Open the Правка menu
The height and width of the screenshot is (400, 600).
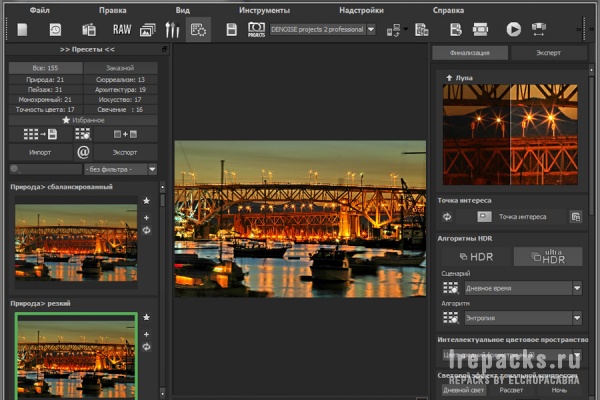click(x=112, y=10)
